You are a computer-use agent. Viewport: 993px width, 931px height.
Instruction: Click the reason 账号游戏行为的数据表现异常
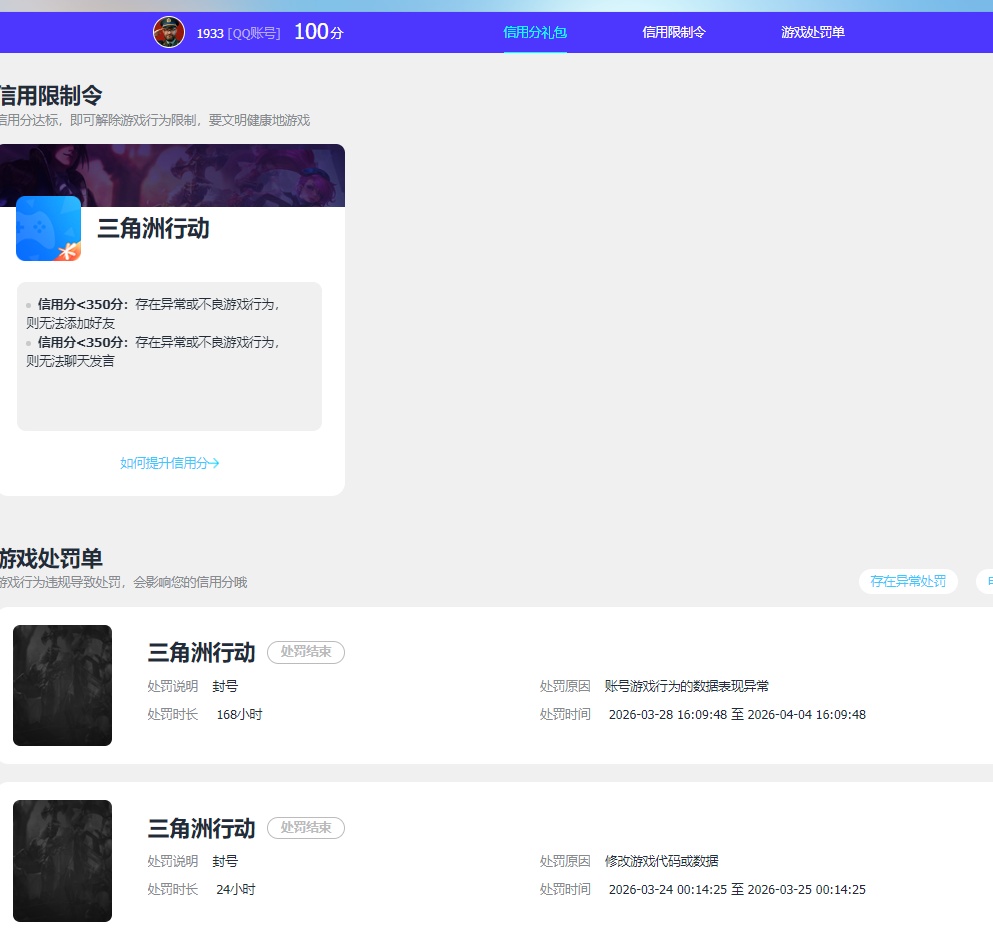point(686,686)
